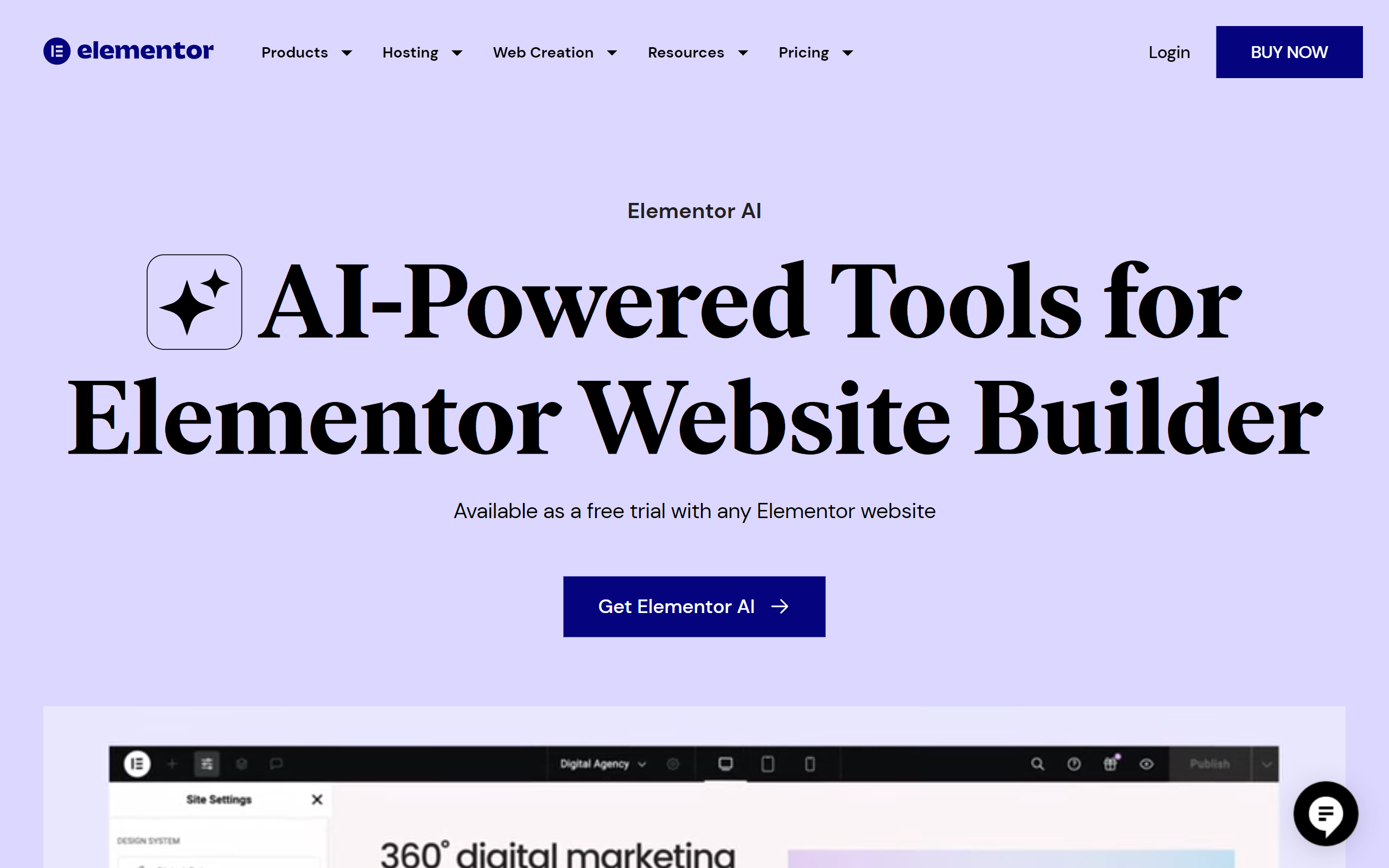
Task: Click the Get Elementor AI button
Action: [x=694, y=606]
